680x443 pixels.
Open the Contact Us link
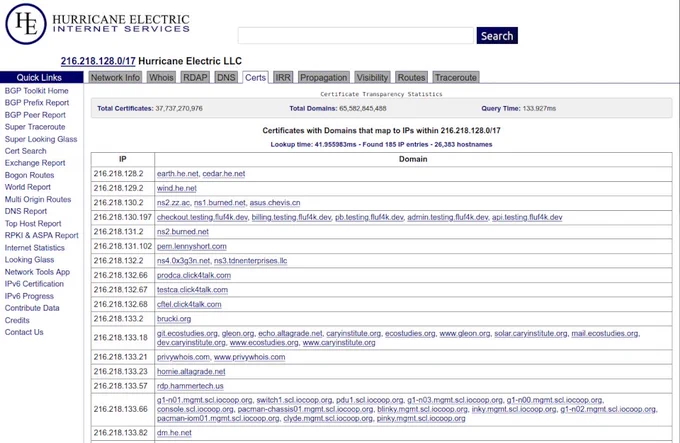click(x=24, y=332)
